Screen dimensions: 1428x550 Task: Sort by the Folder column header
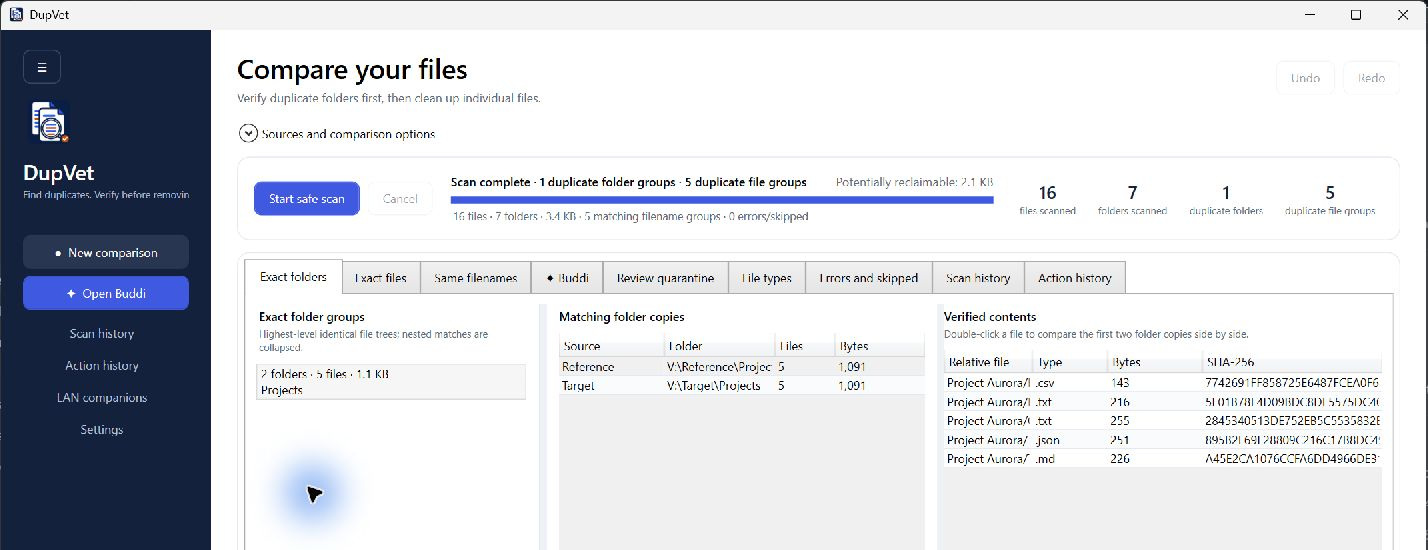[x=719, y=346]
